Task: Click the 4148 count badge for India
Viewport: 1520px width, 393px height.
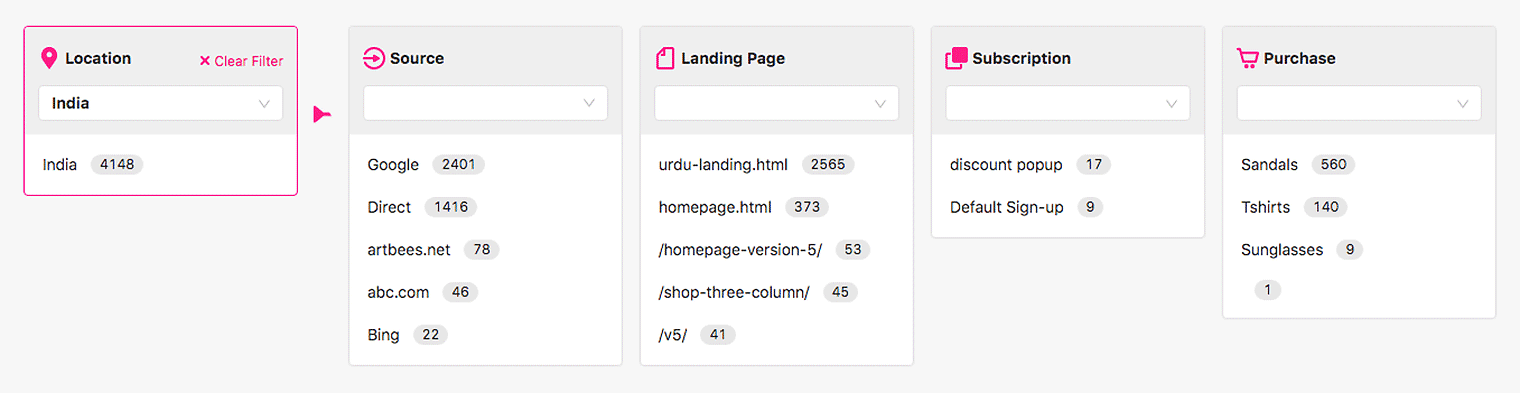Action: tap(117, 164)
